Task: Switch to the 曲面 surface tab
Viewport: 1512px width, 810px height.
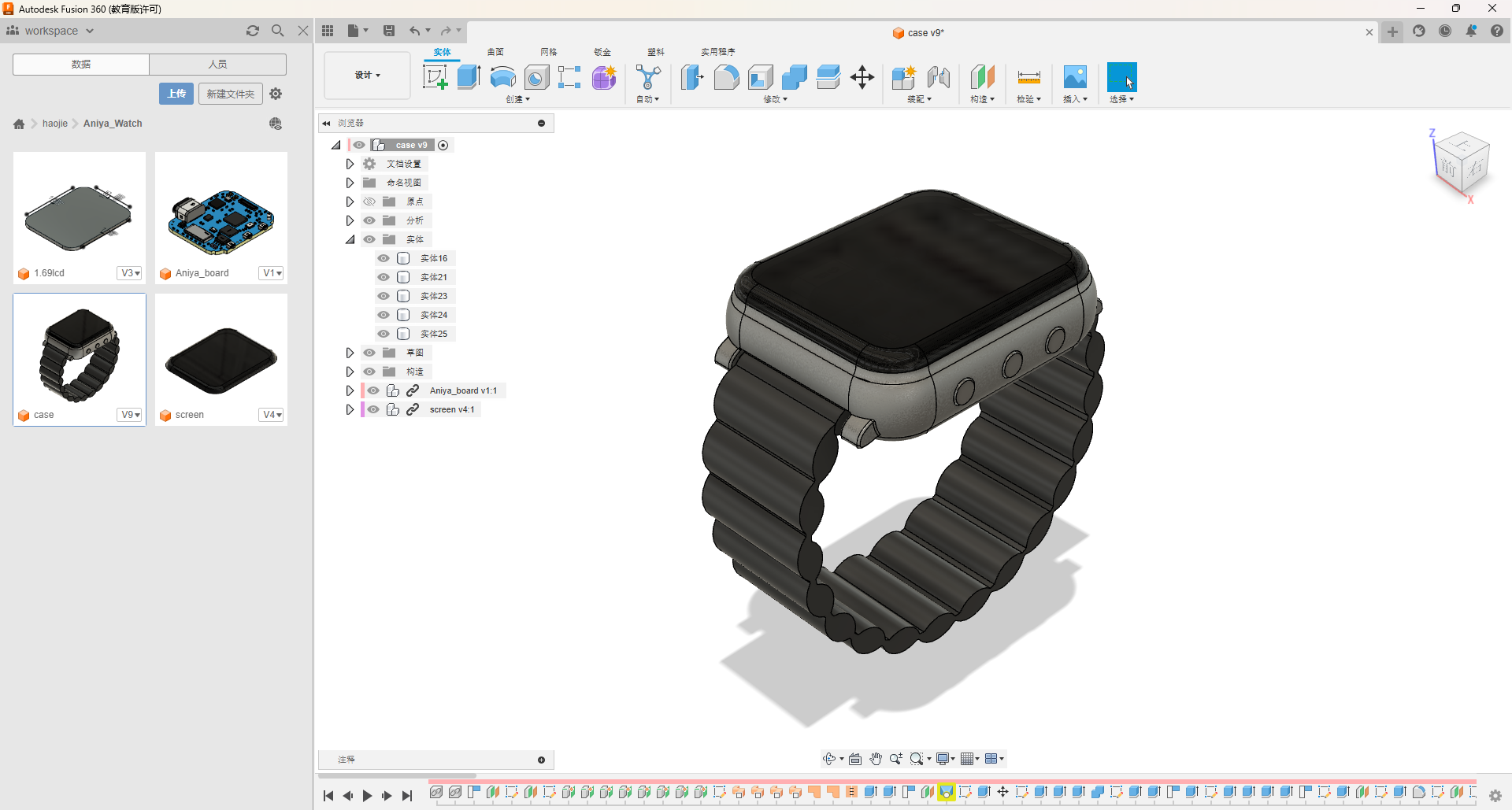Action: coord(495,52)
